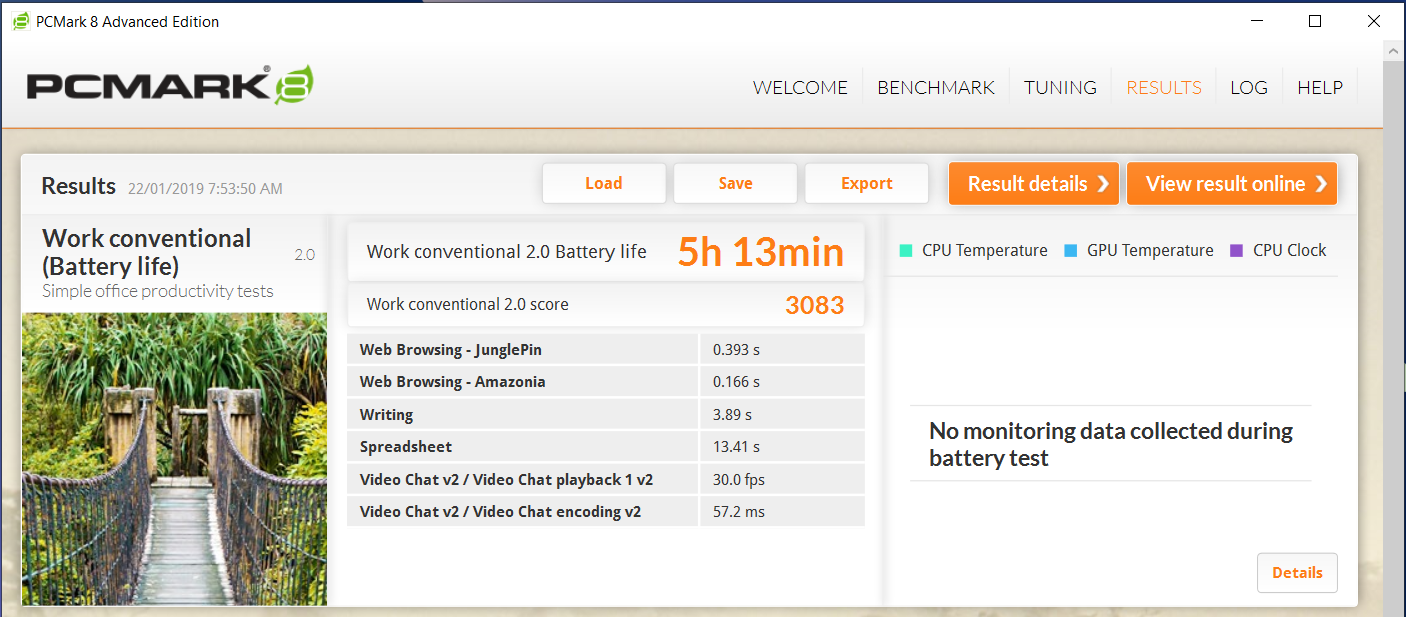Click the PCMARK 8 logo in header

(170, 86)
